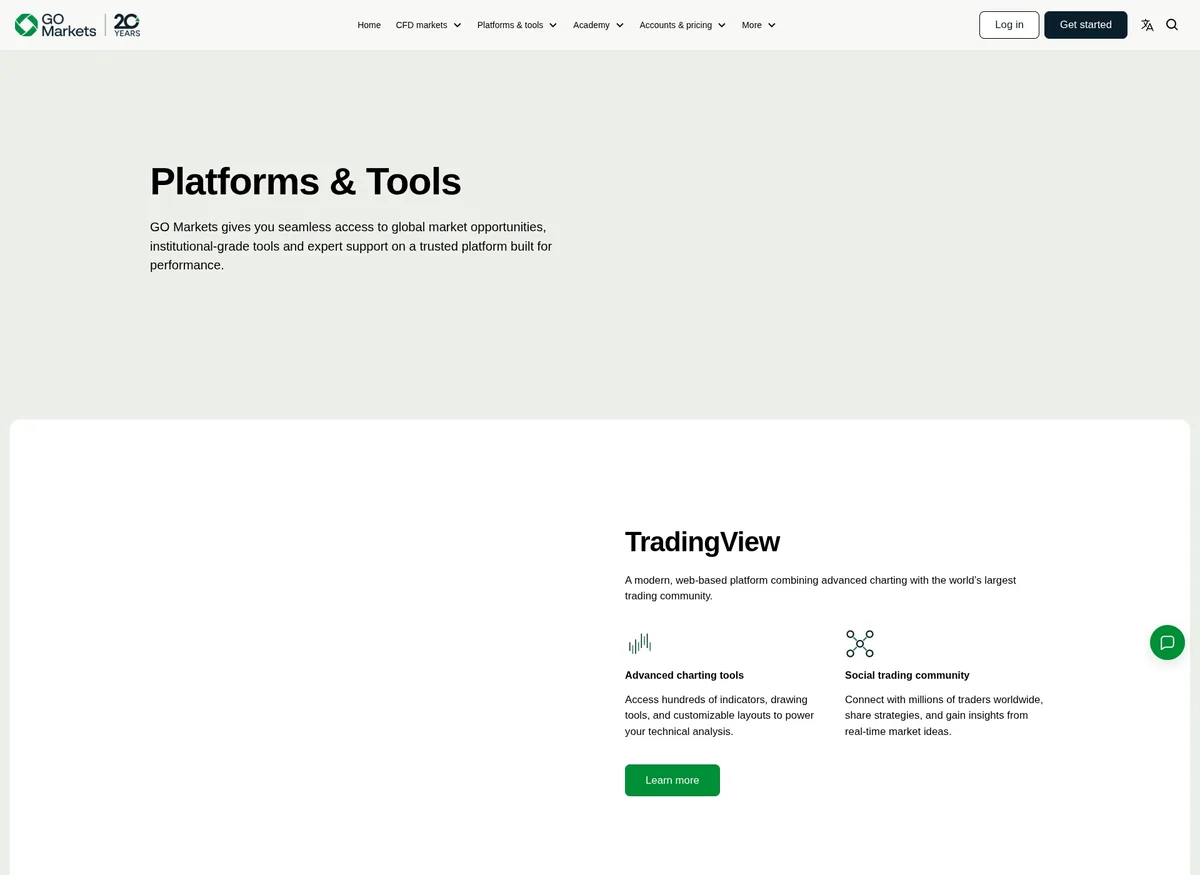The width and height of the screenshot is (1200, 875).
Task: Click the GO Markets logo
Action: 56,25
